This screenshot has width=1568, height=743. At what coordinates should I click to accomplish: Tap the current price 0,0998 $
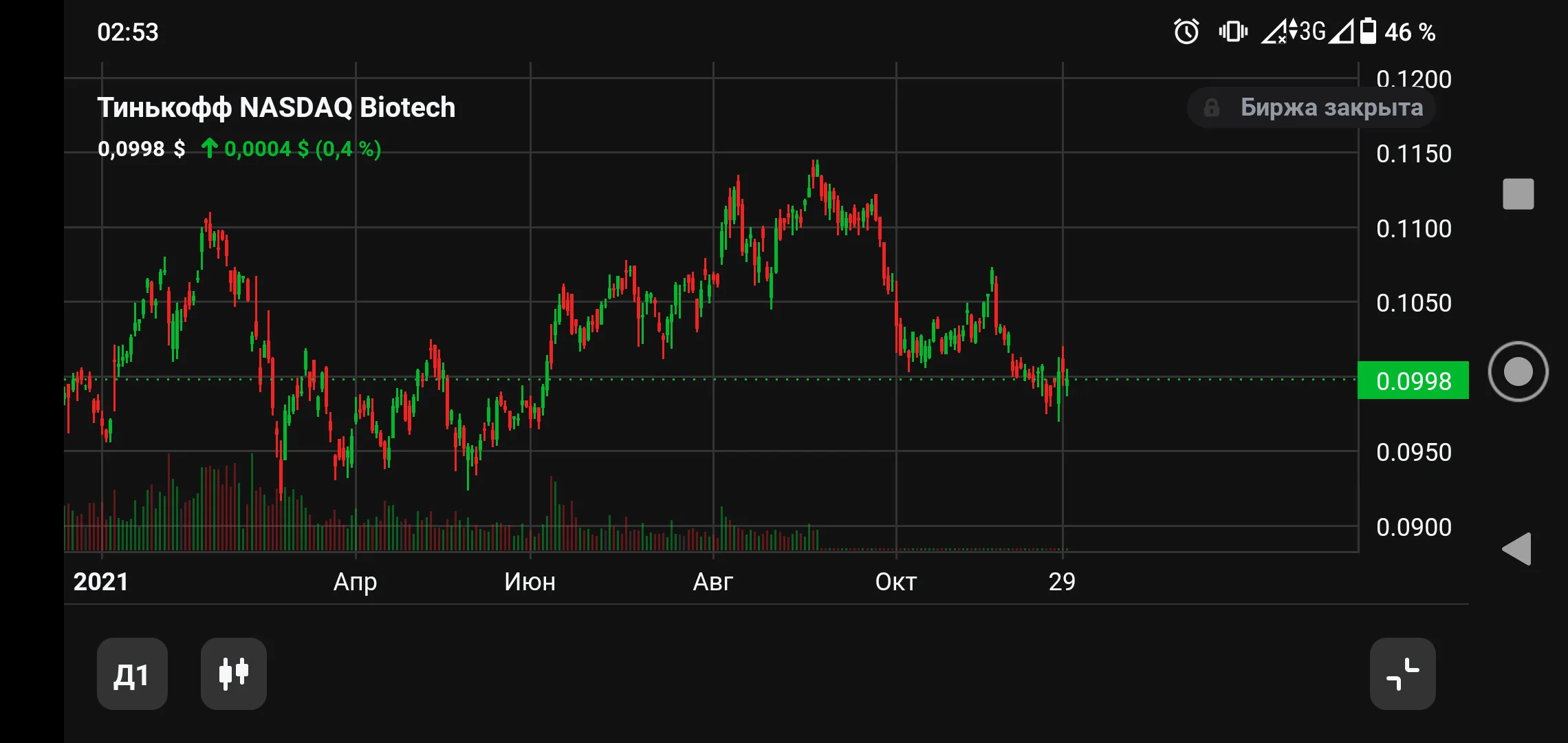click(142, 149)
